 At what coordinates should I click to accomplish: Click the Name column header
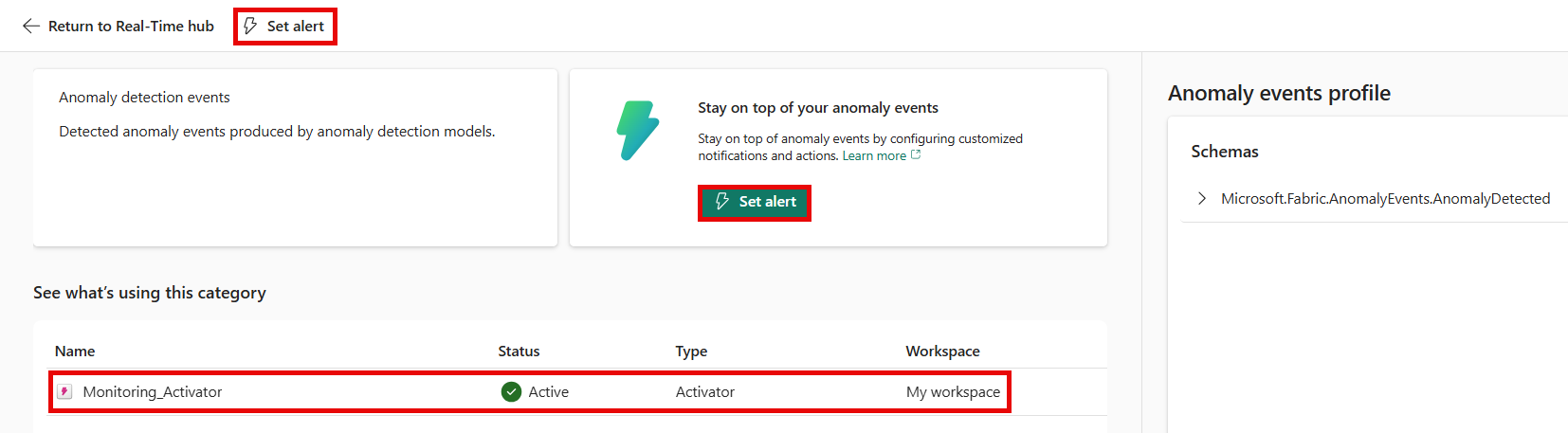coord(75,352)
